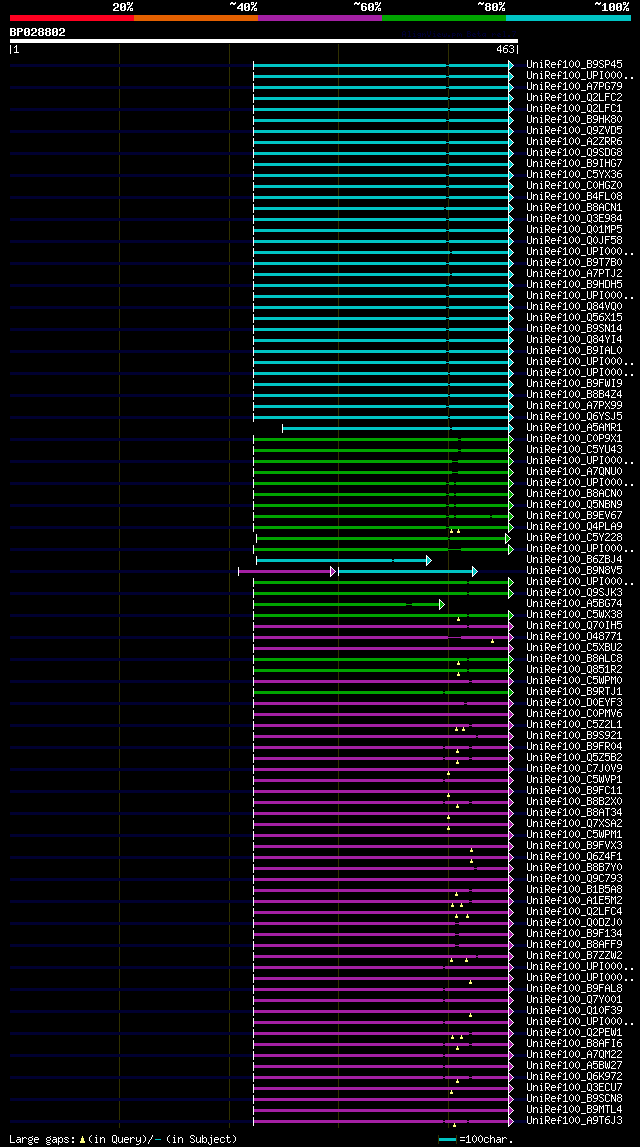Click the short cyan bar of B6ZBJ4
The width and height of the screenshot is (640, 1147).
click(x=344, y=560)
